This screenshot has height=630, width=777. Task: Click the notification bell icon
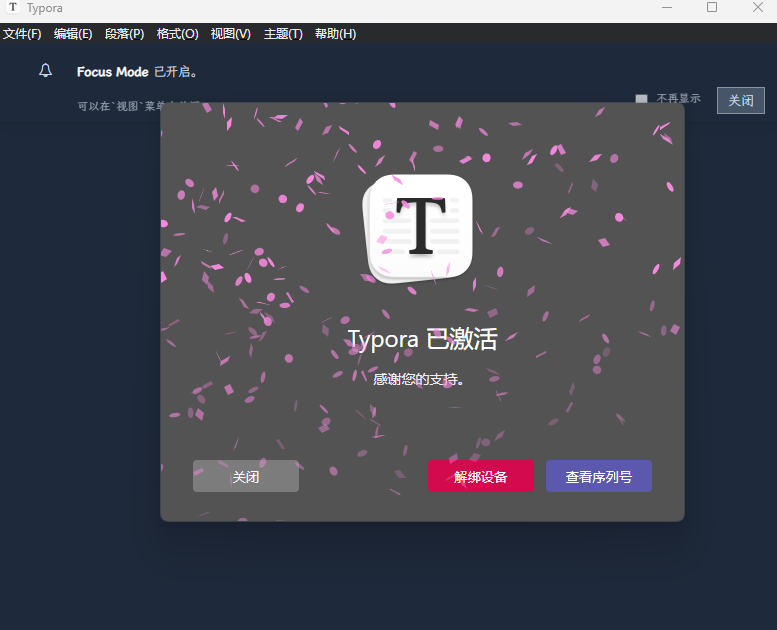pos(46,70)
